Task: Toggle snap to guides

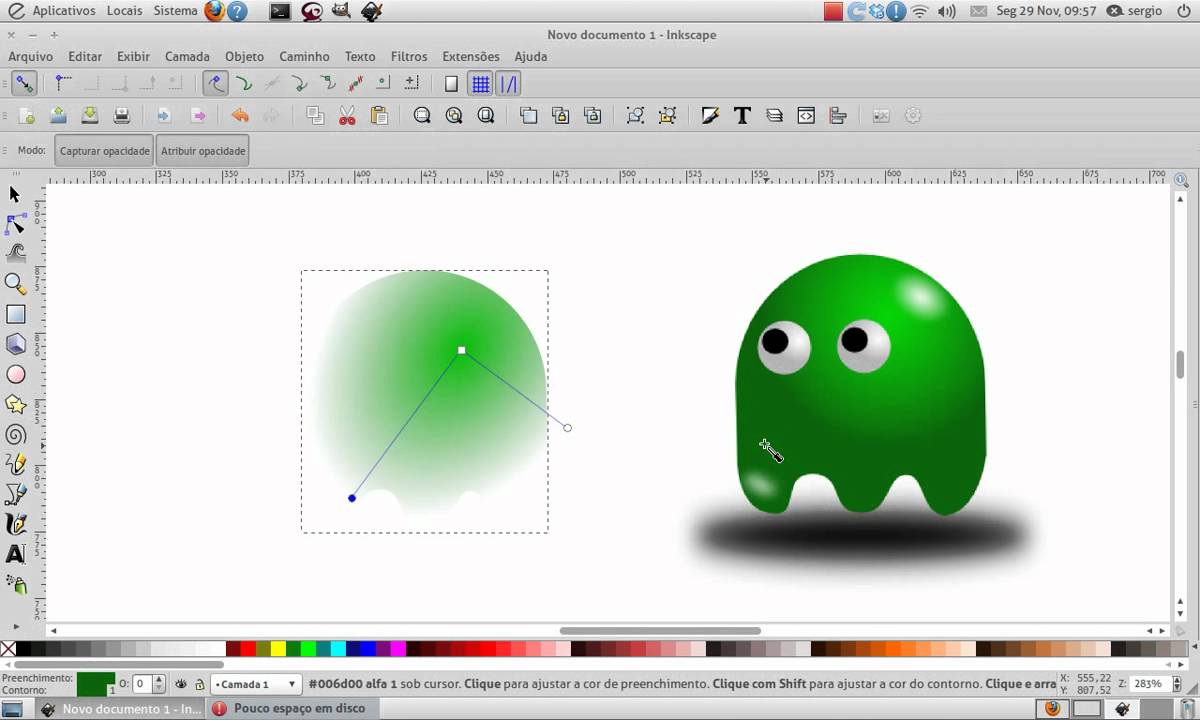Action: point(509,84)
